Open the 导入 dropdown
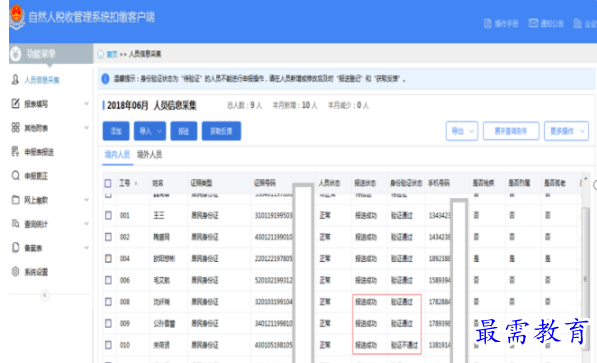 pos(150,131)
